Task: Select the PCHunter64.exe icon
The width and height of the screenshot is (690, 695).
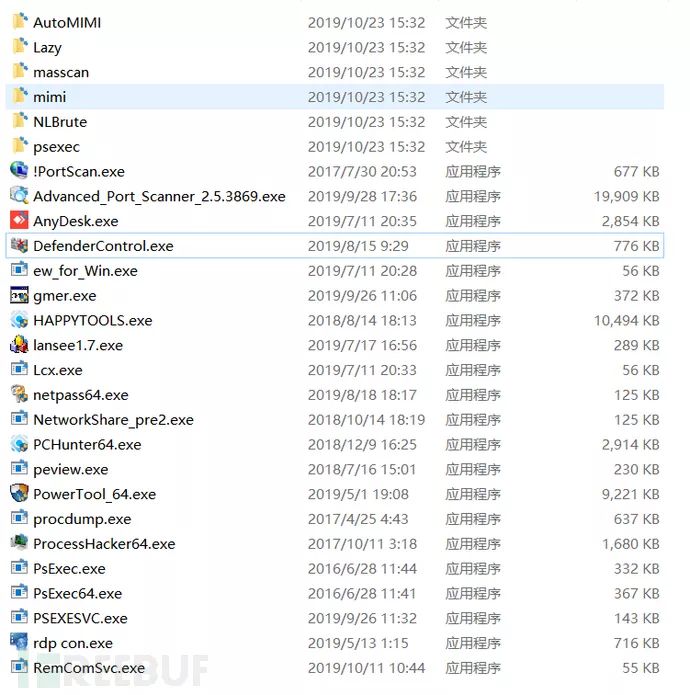Action: point(19,444)
